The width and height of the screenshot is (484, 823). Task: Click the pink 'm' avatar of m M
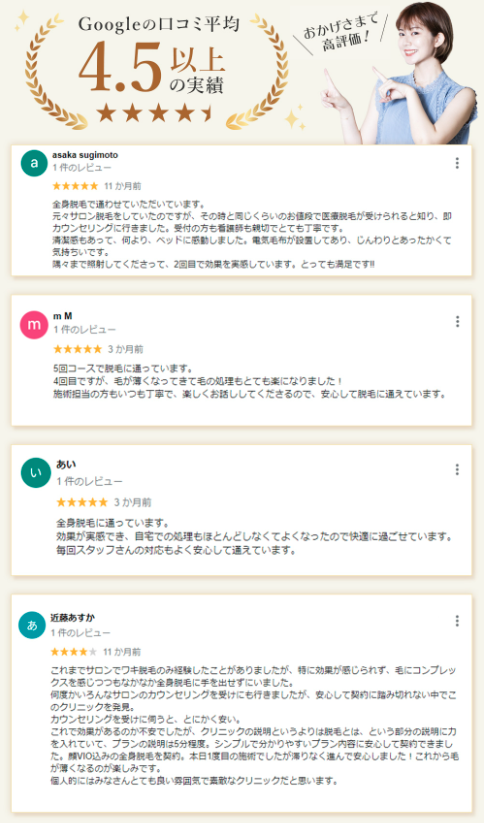pyautogui.click(x=34, y=324)
